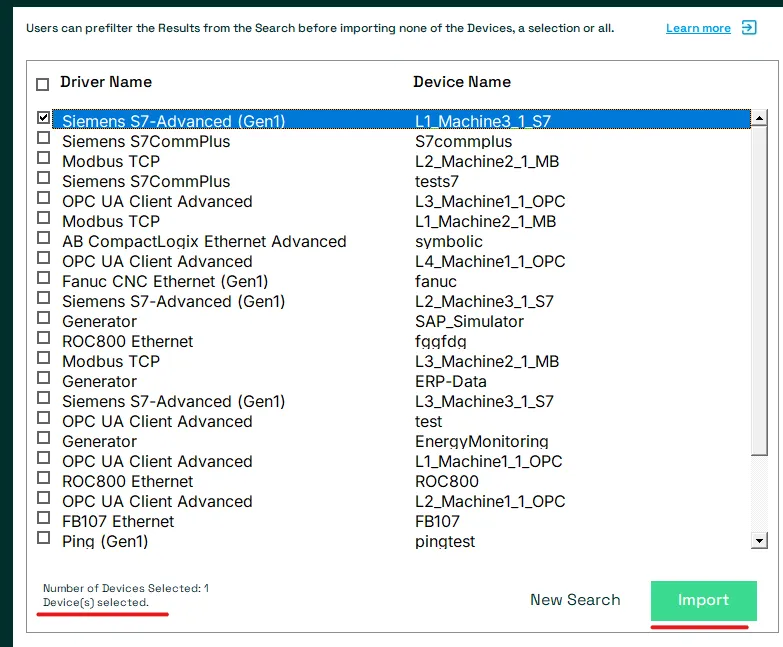This screenshot has width=783, height=647.
Task: Open the Learn more link
Action: 698,28
